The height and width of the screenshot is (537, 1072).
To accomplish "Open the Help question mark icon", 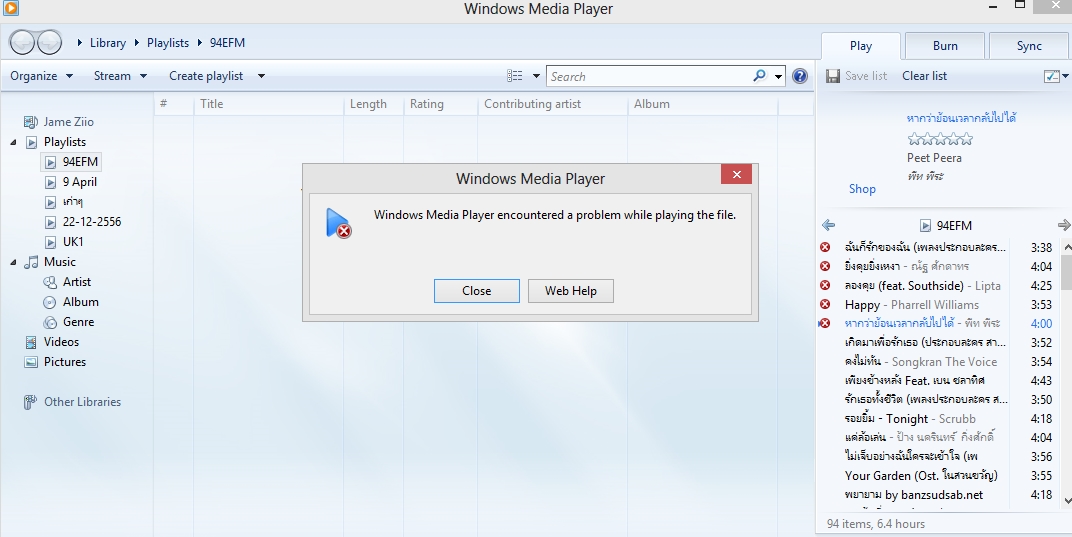I will (x=800, y=76).
